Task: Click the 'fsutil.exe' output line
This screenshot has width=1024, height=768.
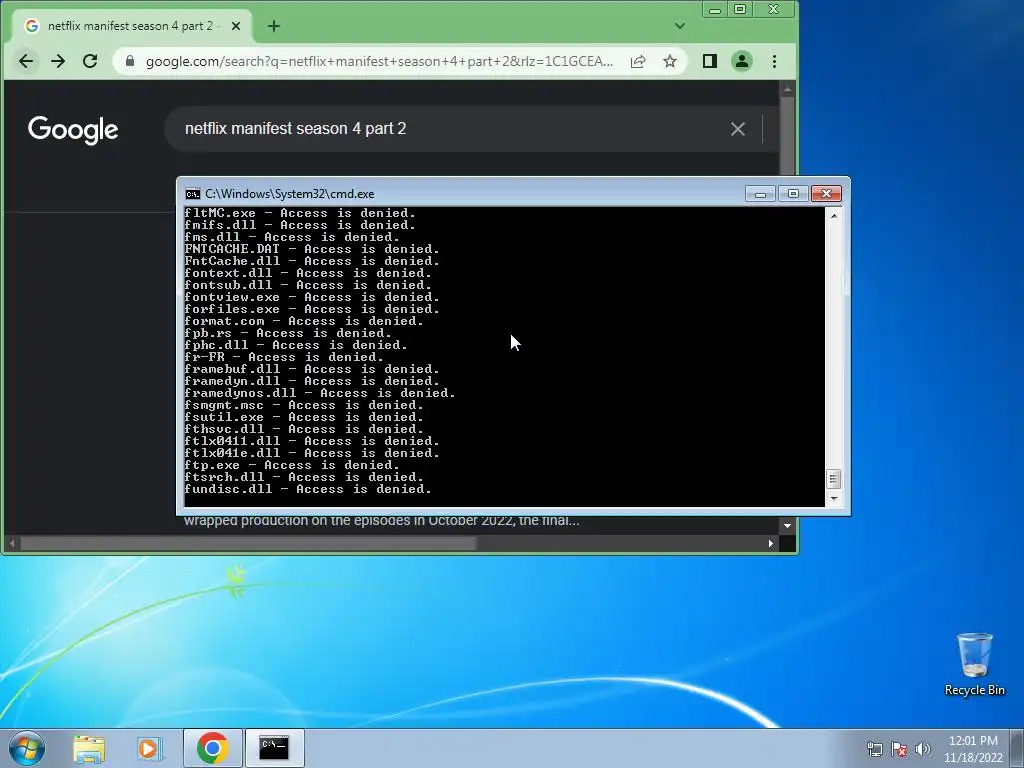Action: (x=304, y=417)
